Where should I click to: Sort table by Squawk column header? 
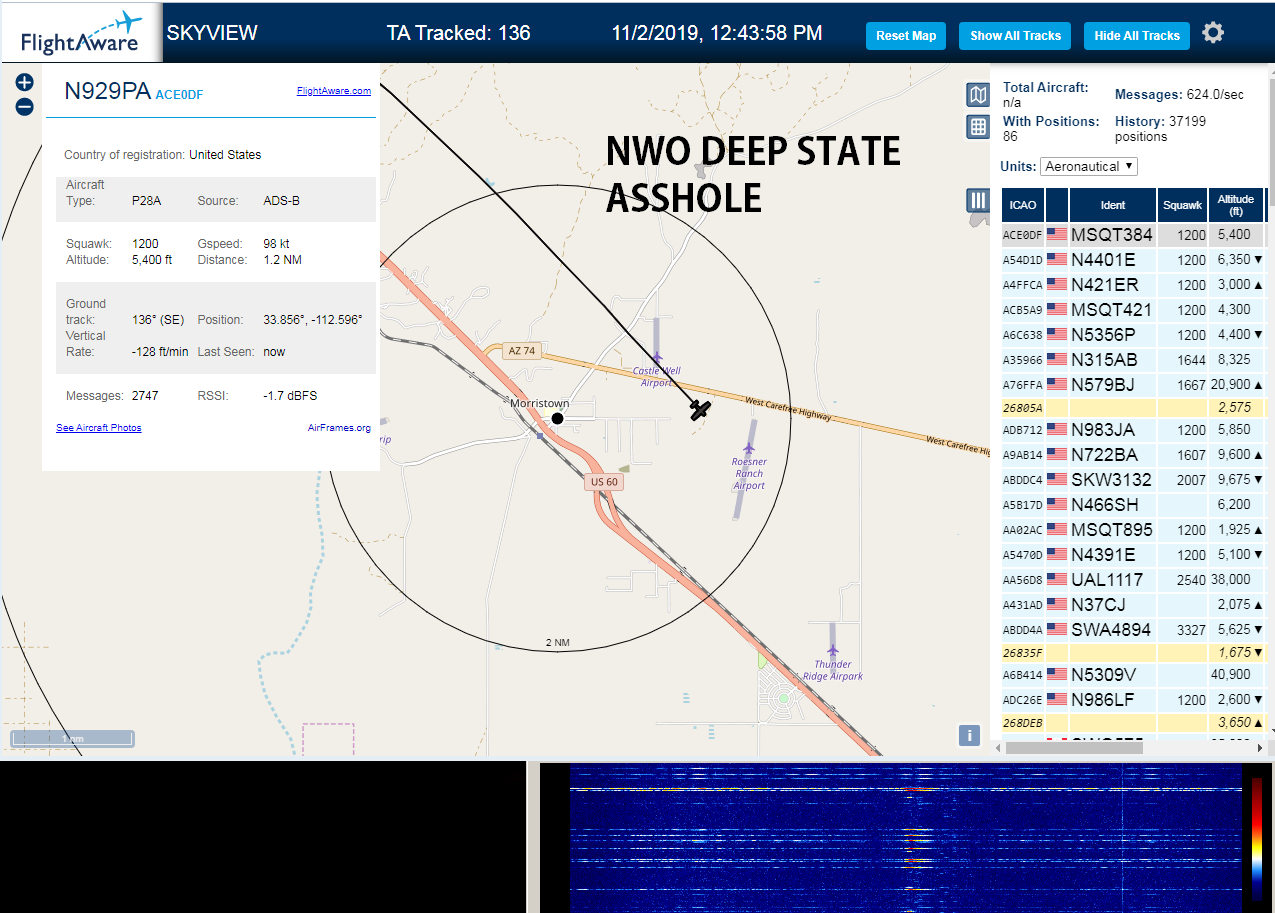point(1182,205)
